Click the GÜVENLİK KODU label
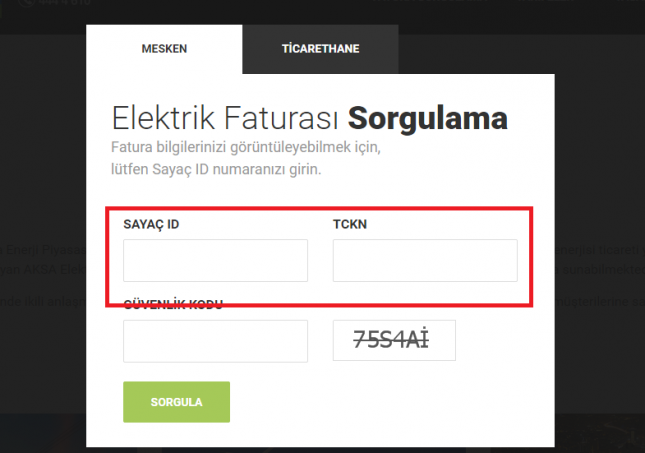 pos(172,304)
